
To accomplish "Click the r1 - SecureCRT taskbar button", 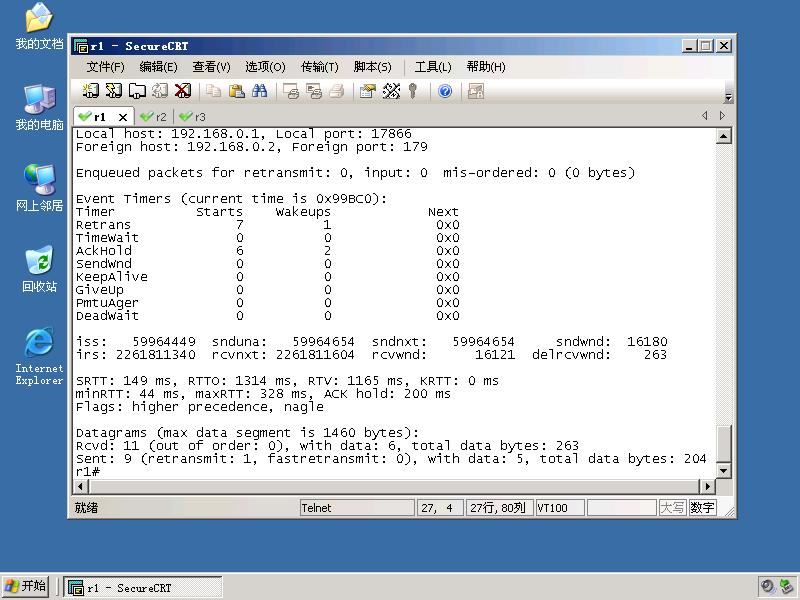I will pos(143,587).
